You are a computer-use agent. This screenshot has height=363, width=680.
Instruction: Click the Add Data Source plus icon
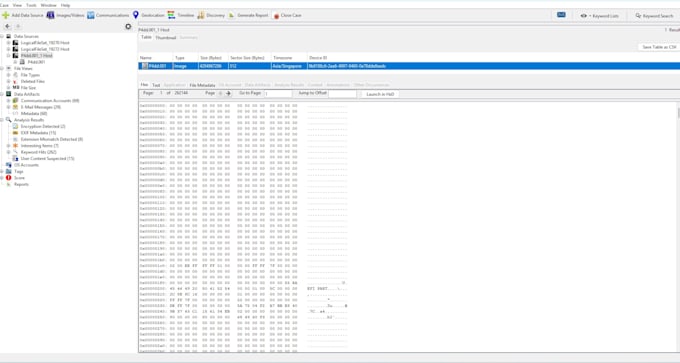point(5,15)
